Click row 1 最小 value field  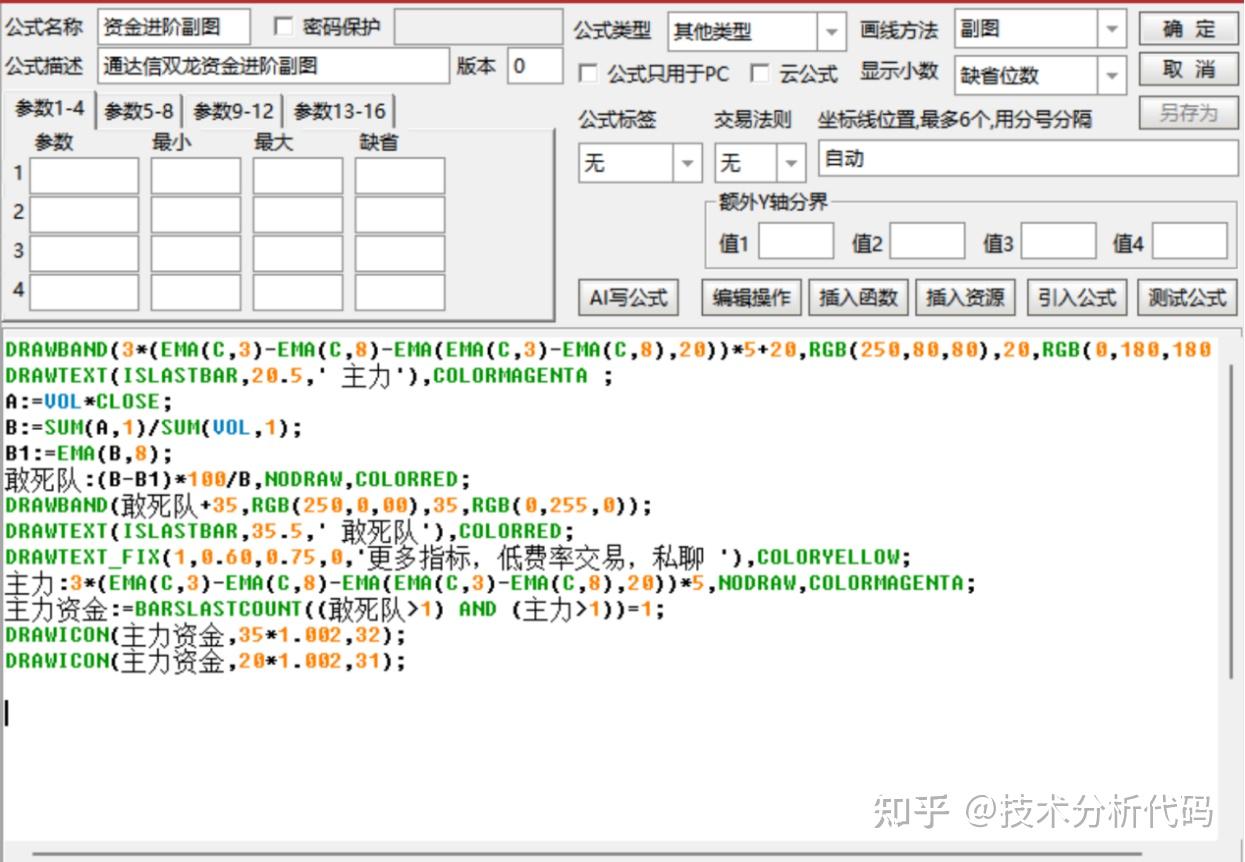coord(196,176)
